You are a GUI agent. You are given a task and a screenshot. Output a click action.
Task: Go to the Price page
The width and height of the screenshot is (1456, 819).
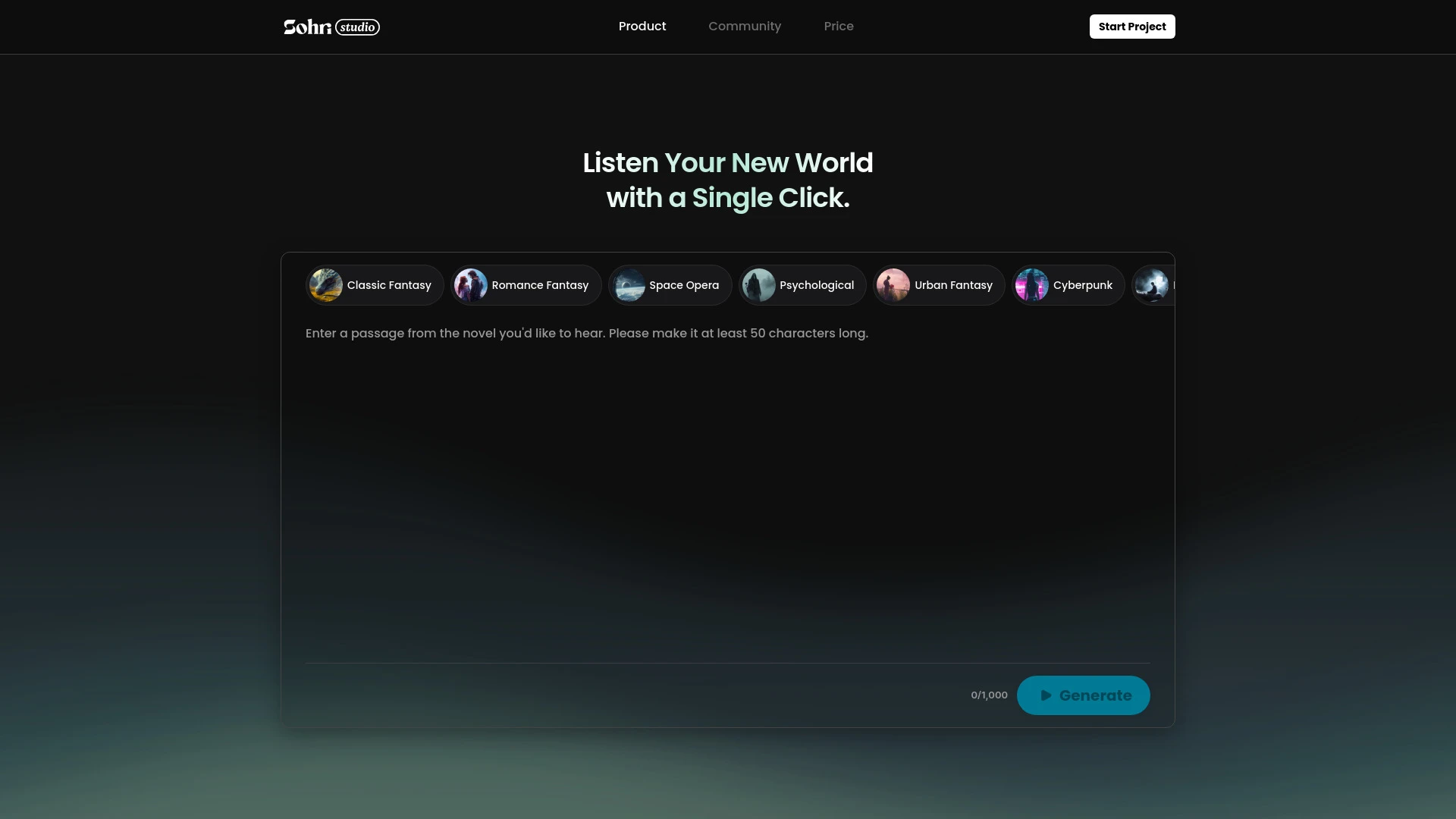point(839,27)
